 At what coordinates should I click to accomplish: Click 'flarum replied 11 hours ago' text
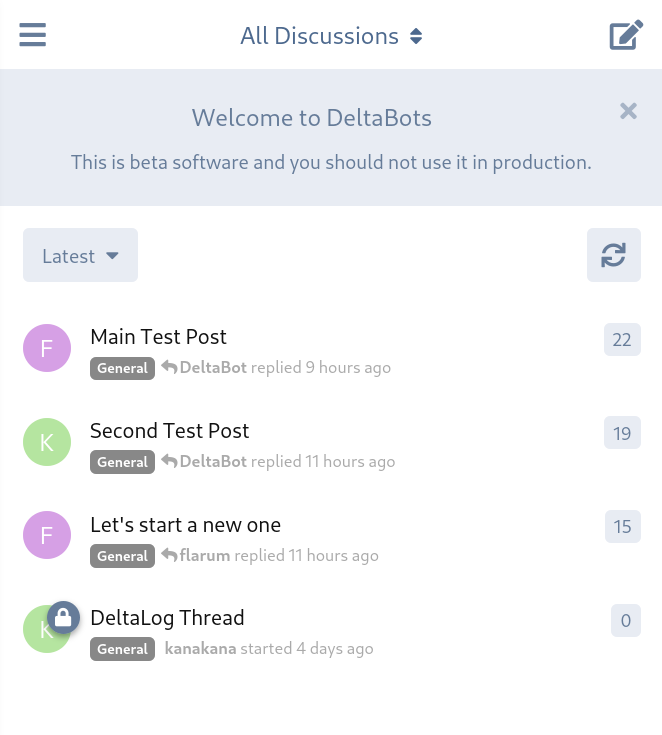tap(279, 555)
